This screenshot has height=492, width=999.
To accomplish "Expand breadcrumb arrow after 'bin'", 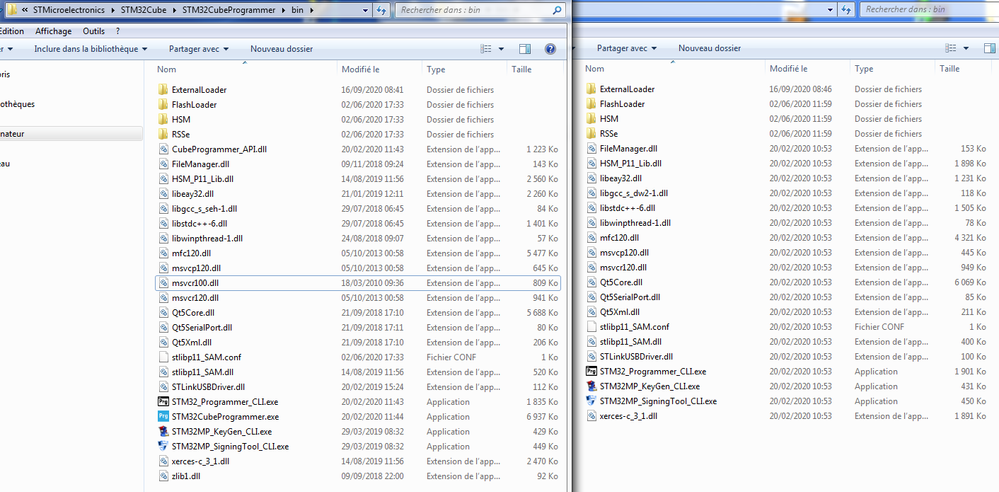I will [x=311, y=10].
